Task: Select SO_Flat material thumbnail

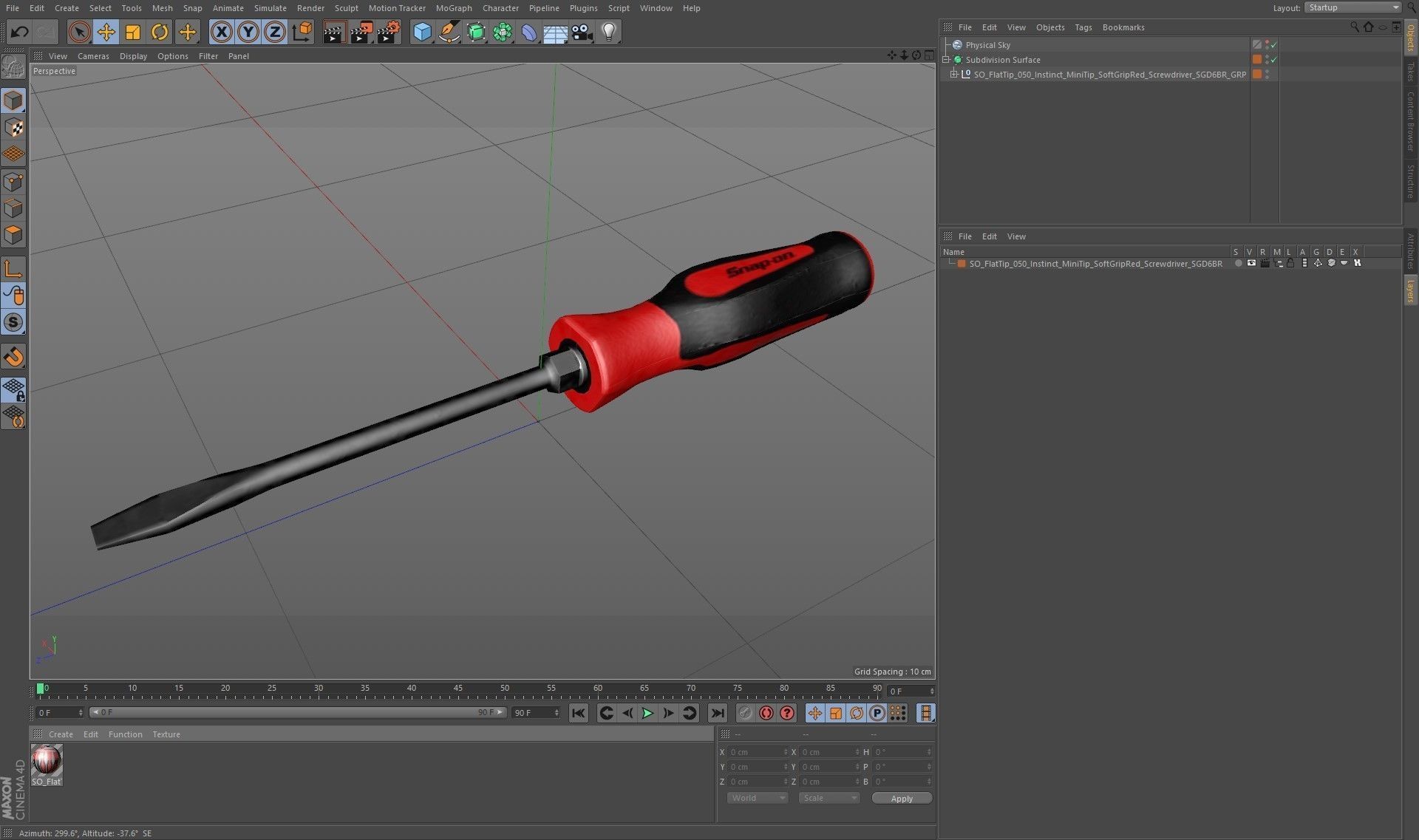Action: (x=47, y=765)
